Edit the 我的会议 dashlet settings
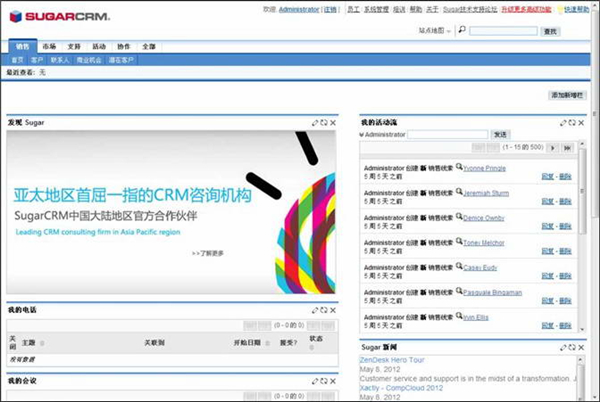 (x=315, y=381)
